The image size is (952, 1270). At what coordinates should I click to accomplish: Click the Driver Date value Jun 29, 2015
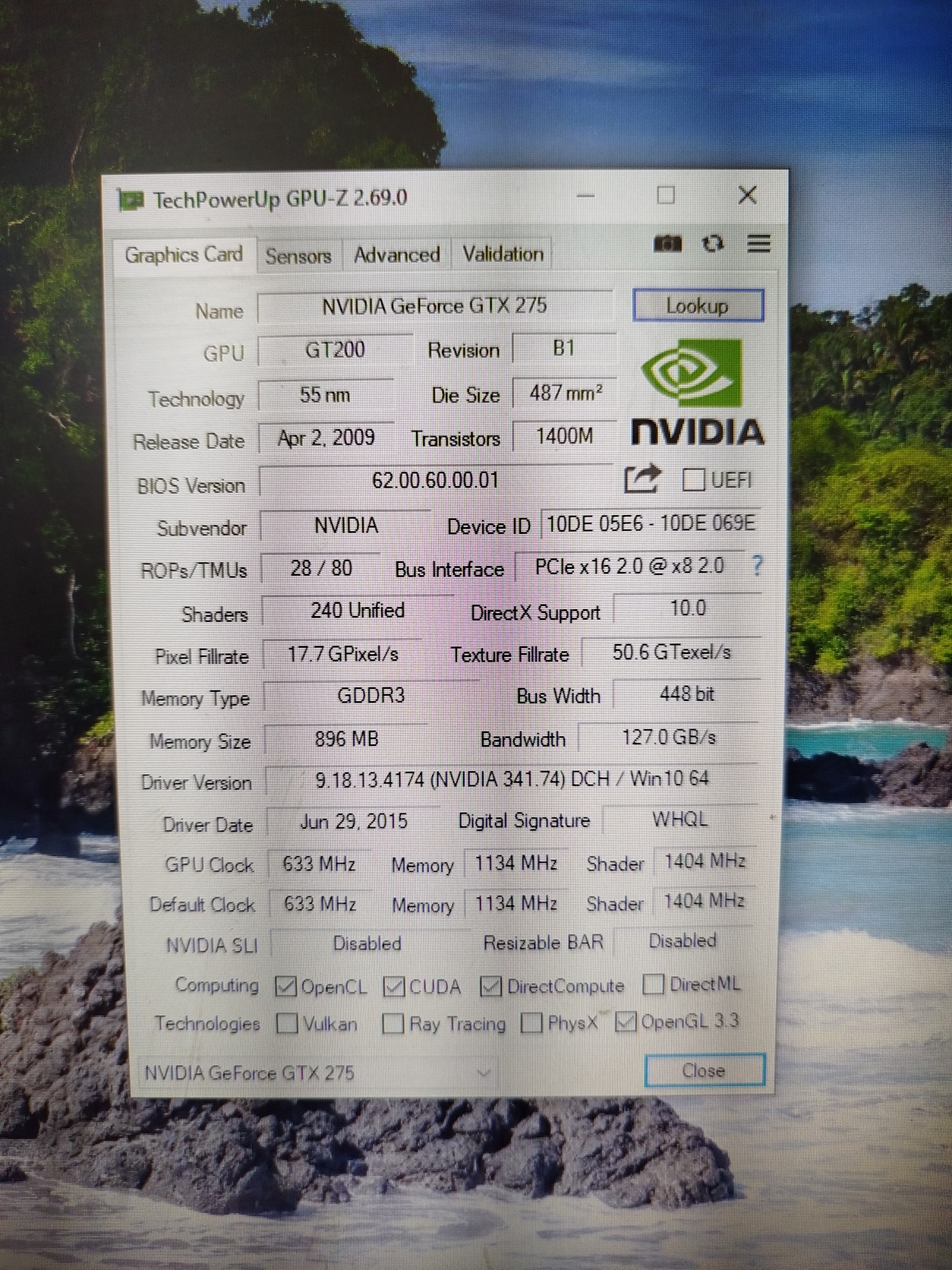(354, 821)
